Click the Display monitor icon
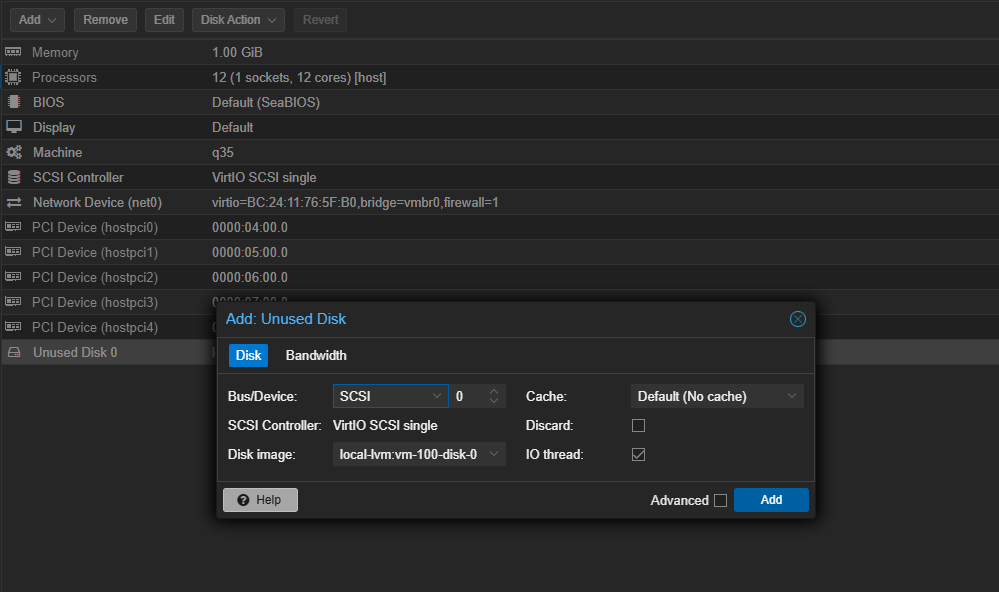Image resolution: width=999 pixels, height=592 pixels. [x=13, y=127]
